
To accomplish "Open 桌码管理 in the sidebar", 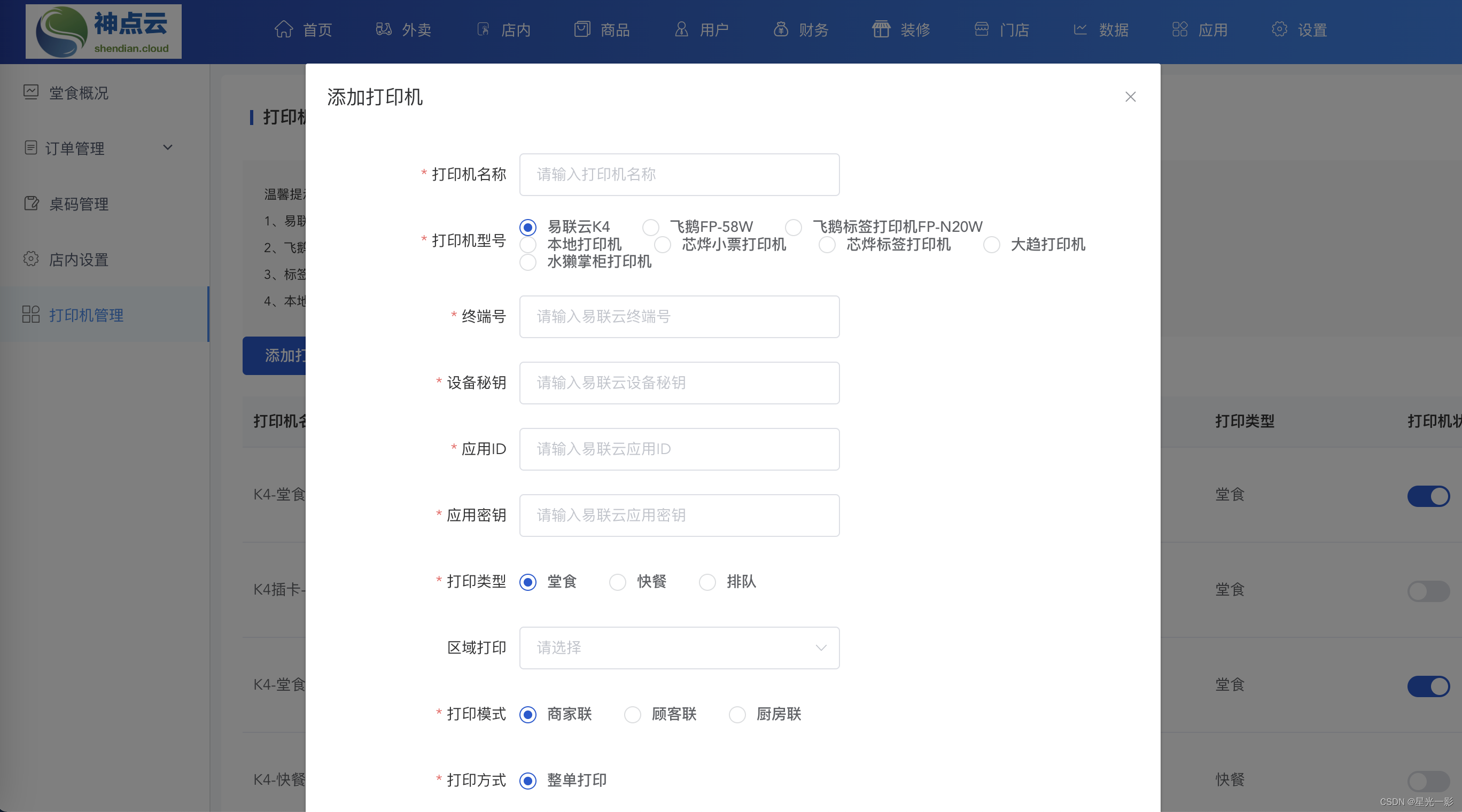I will click(x=79, y=204).
